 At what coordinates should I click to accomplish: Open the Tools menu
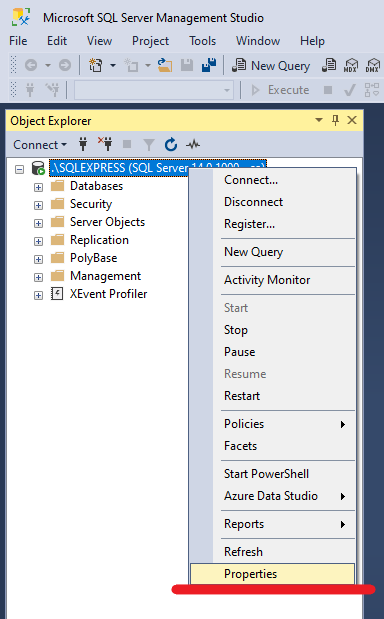point(202,41)
